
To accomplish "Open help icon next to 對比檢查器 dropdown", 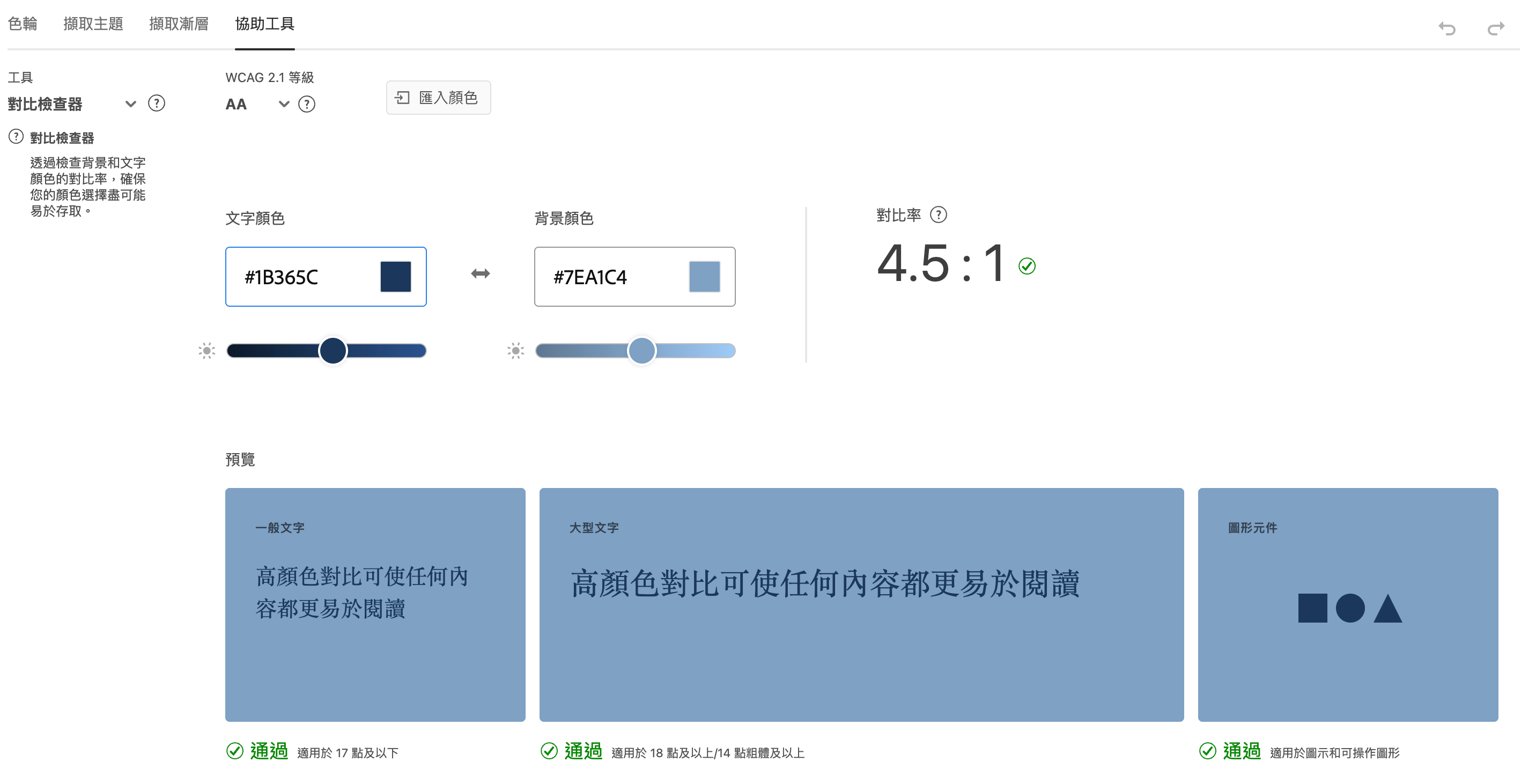I will tap(157, 103).
